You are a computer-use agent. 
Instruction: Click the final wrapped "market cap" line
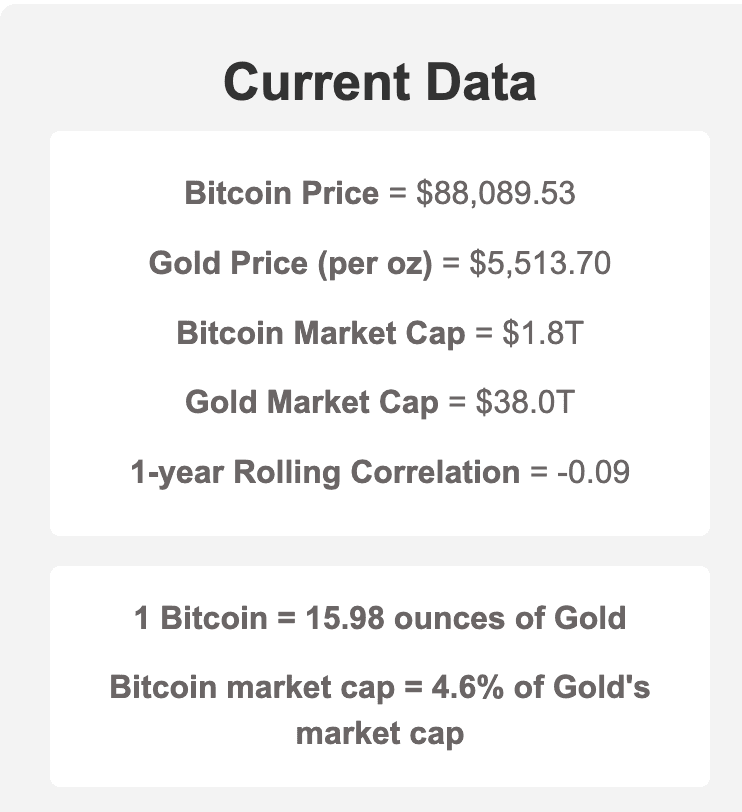coord(379,734)
